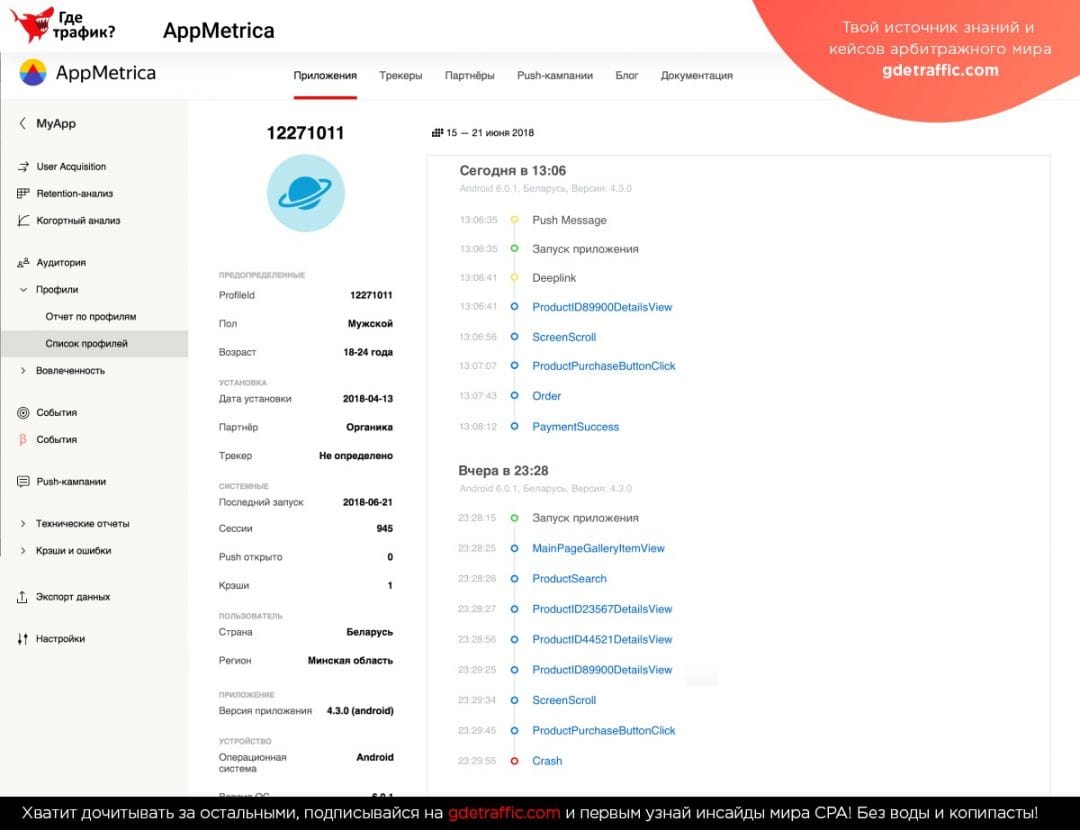Select the Когортный анализ chart icon
Image resolution: width=1080 pixels, height=830 pixels.
point(23,221)
